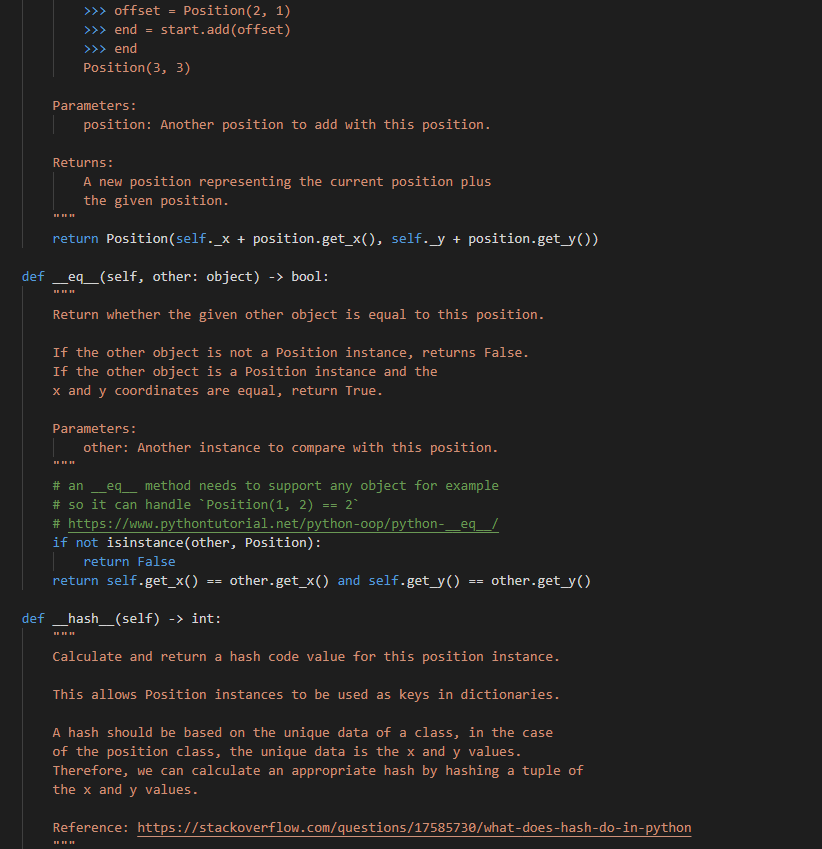The image size is (822, 849).
Task: Click the 'def' keyword before __eq__
Action: (x=33, y=277)
